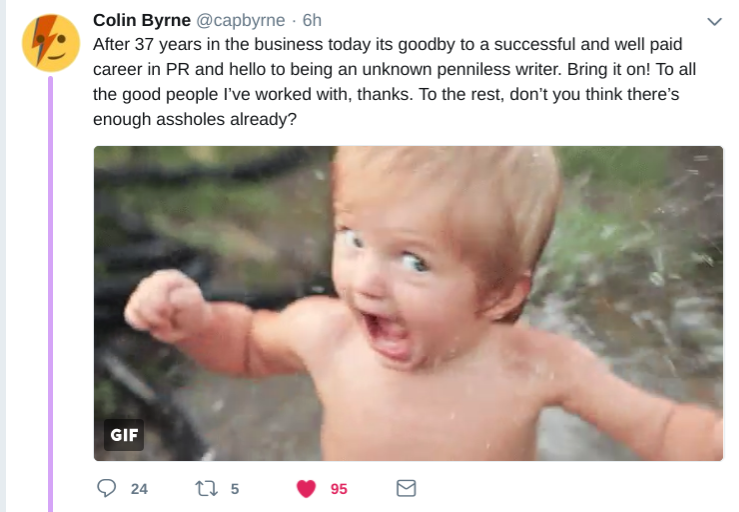739x512 pixels.
Task: Play the screaming baby GIF
Action: (x=408, y=303)
